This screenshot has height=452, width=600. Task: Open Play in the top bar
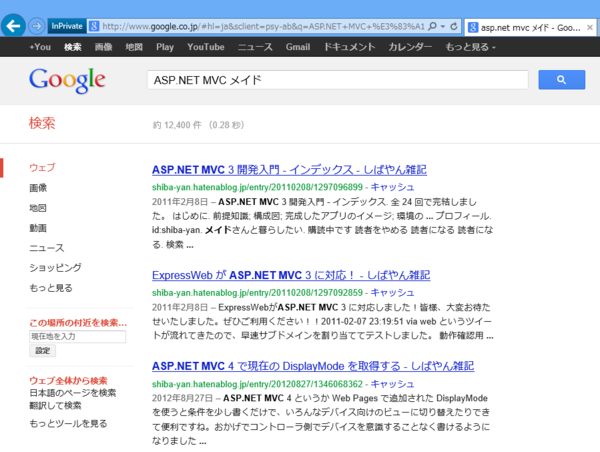tap(165, 47)
